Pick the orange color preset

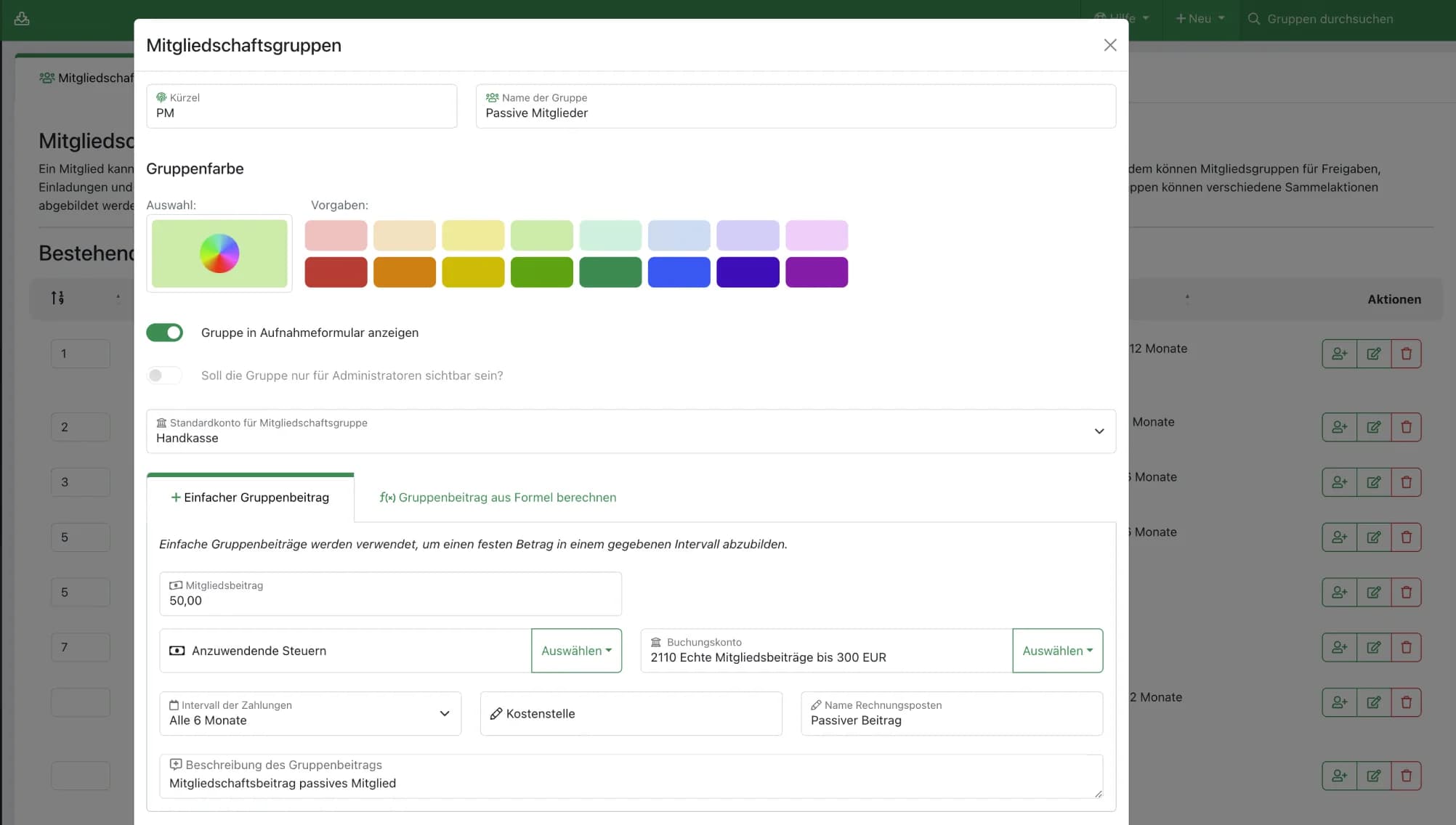point(404,272)
